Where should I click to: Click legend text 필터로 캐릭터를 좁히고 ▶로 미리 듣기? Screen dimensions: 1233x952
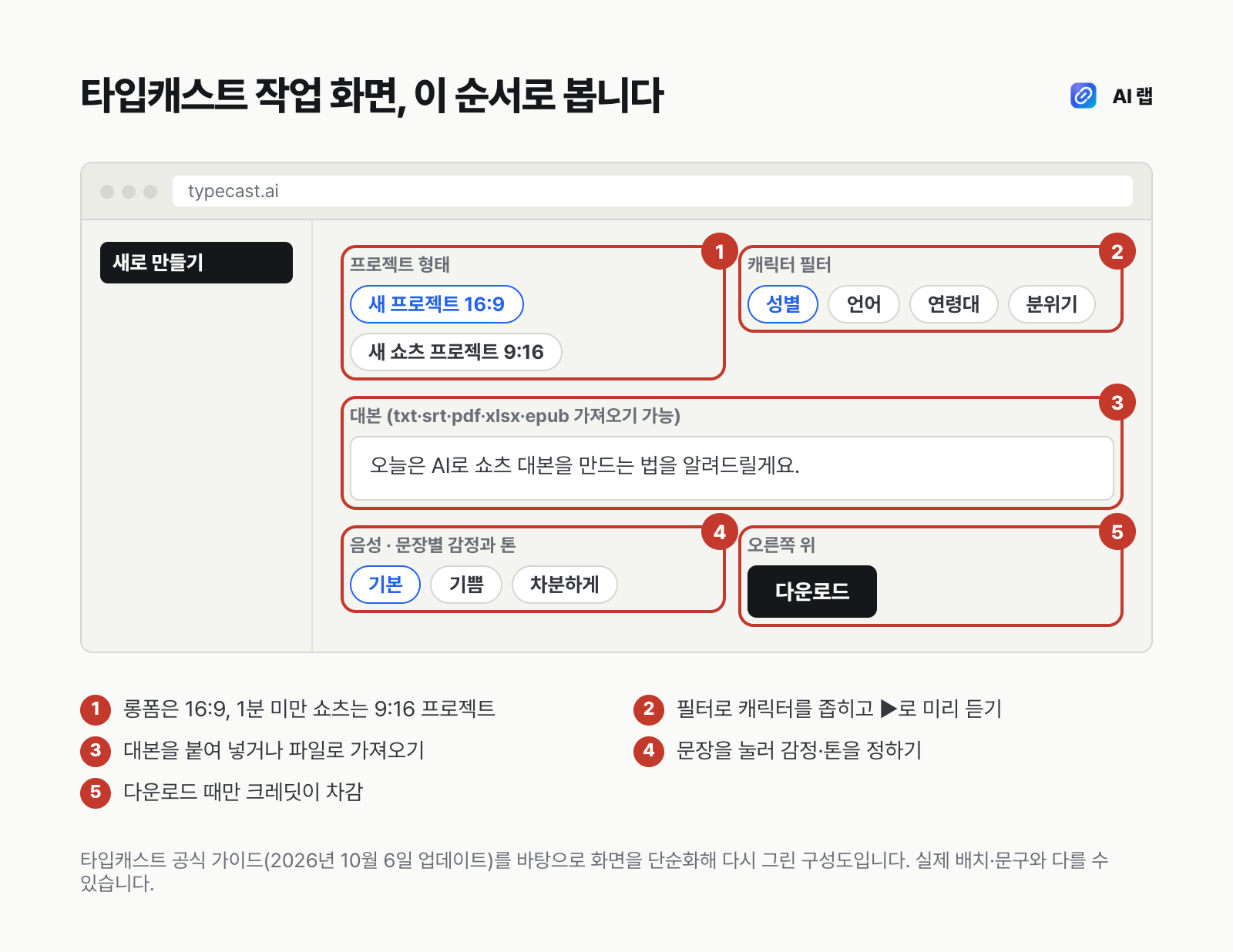coord(839,709)
